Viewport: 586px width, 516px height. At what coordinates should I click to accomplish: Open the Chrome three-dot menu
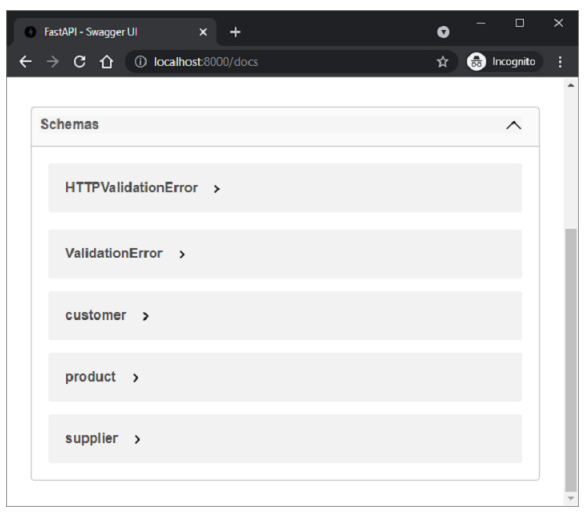(x=560, y=62)
